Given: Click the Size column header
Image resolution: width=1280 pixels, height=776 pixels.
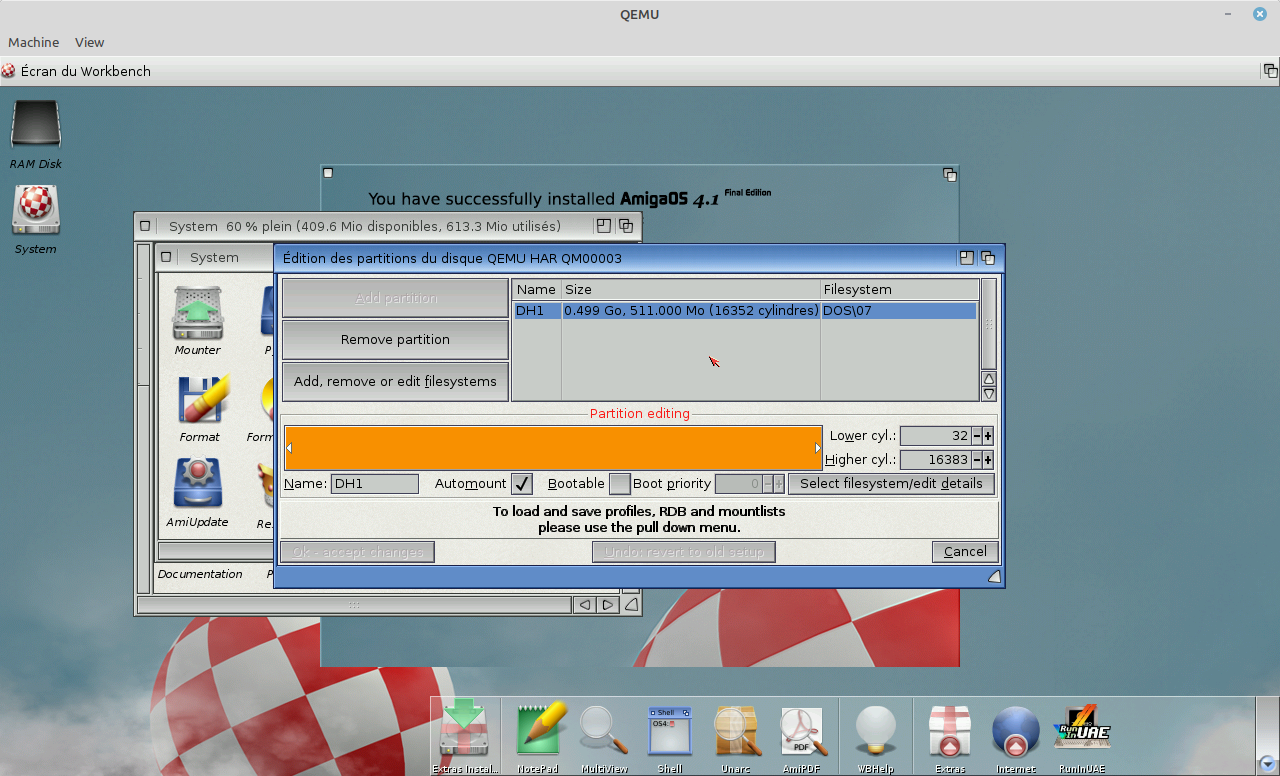Looking at the screenshot, I should click(x=691, y=290).
